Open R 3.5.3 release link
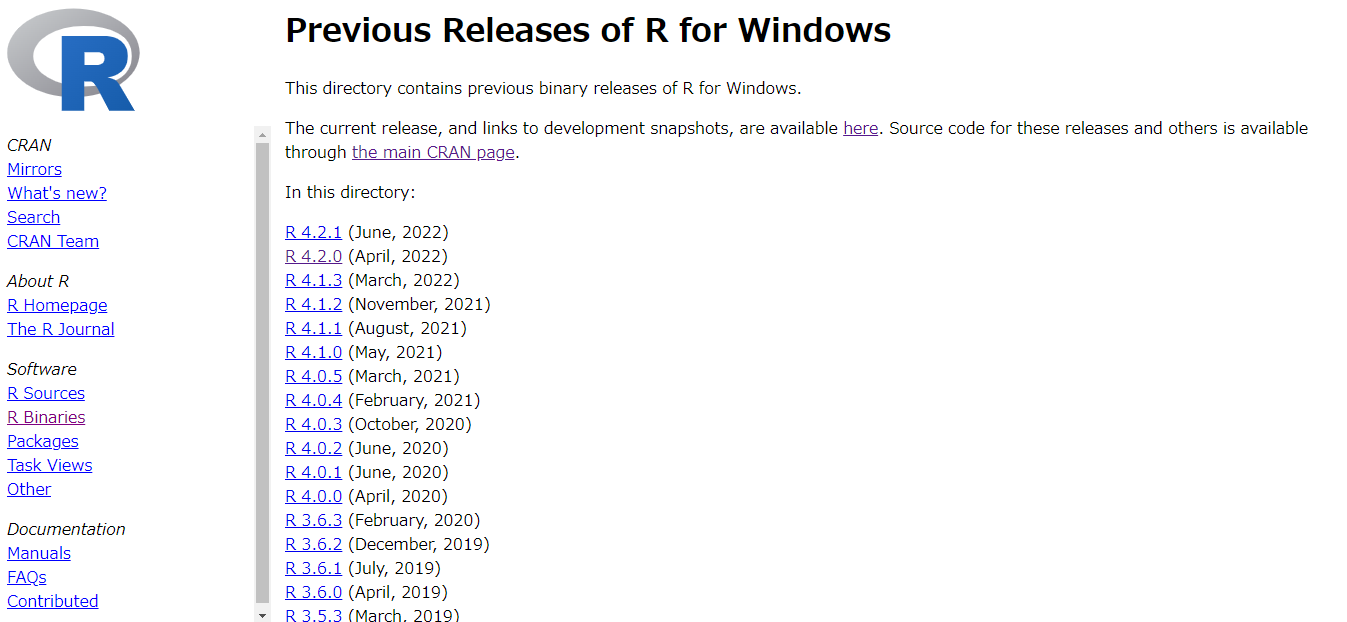This screenshot has height=622, width=1347. pos(313,614)
